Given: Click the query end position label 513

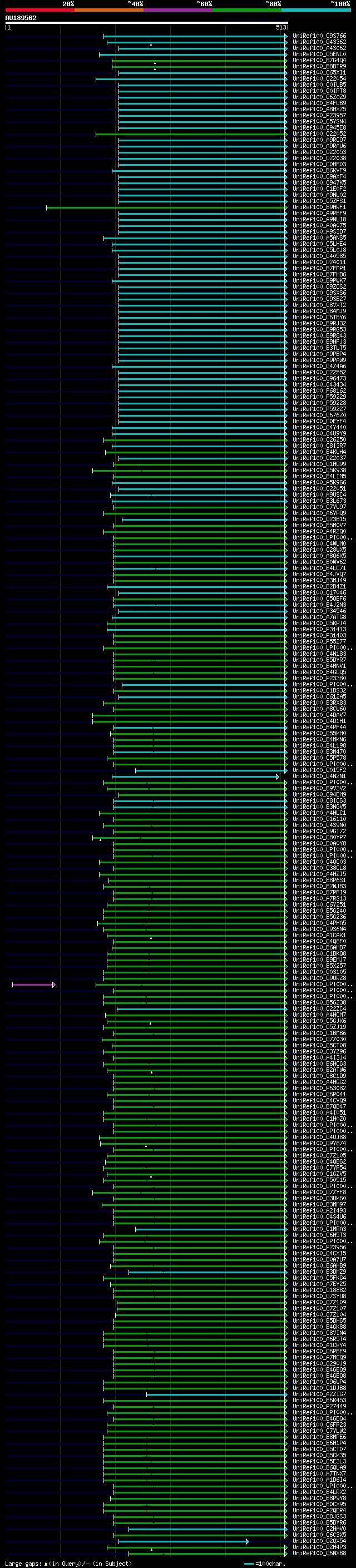Looking at the screenshot, I should pyautogui.click(x=280, y=27).
